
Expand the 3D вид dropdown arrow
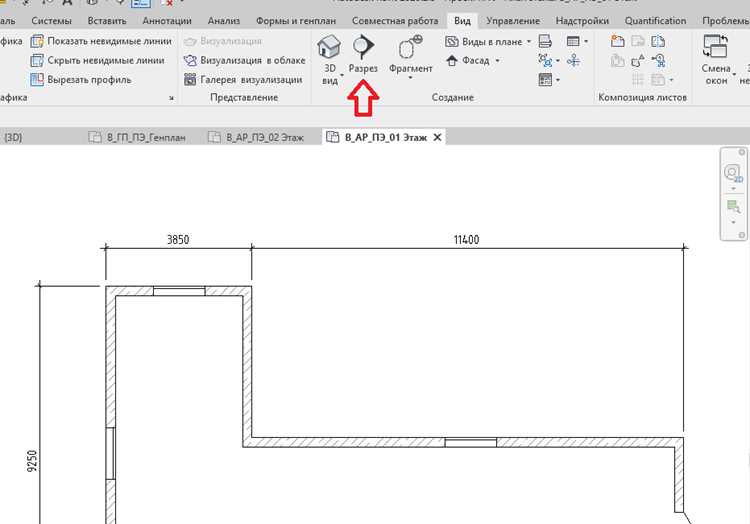(342, 75)
